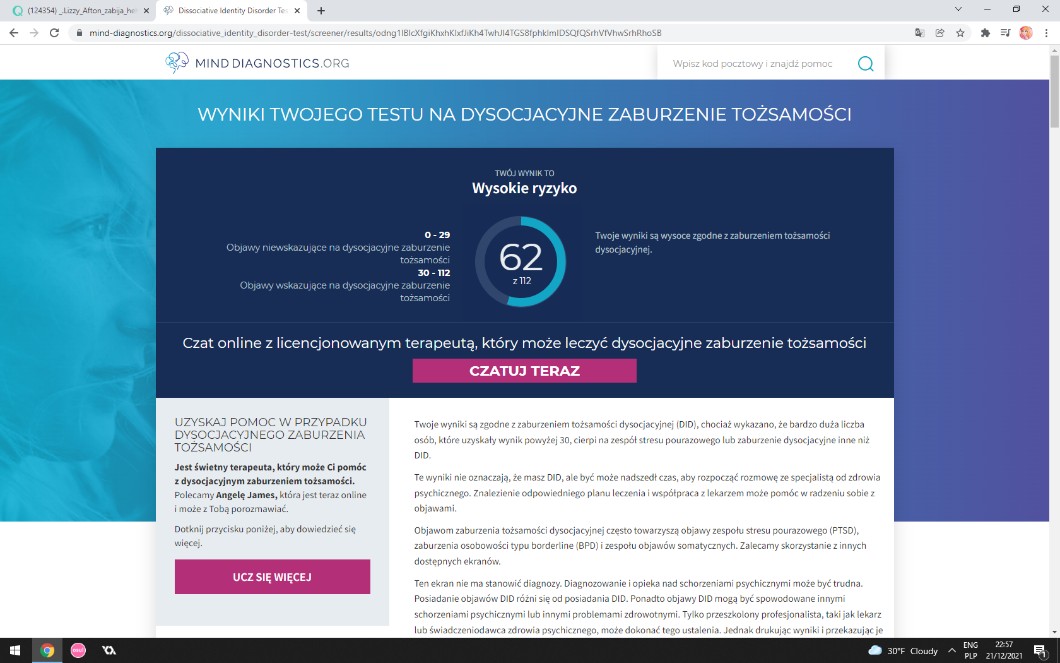Open the Windows Start menu
The width and height of the screenshot is (1060, 663).
click(16, 650)
